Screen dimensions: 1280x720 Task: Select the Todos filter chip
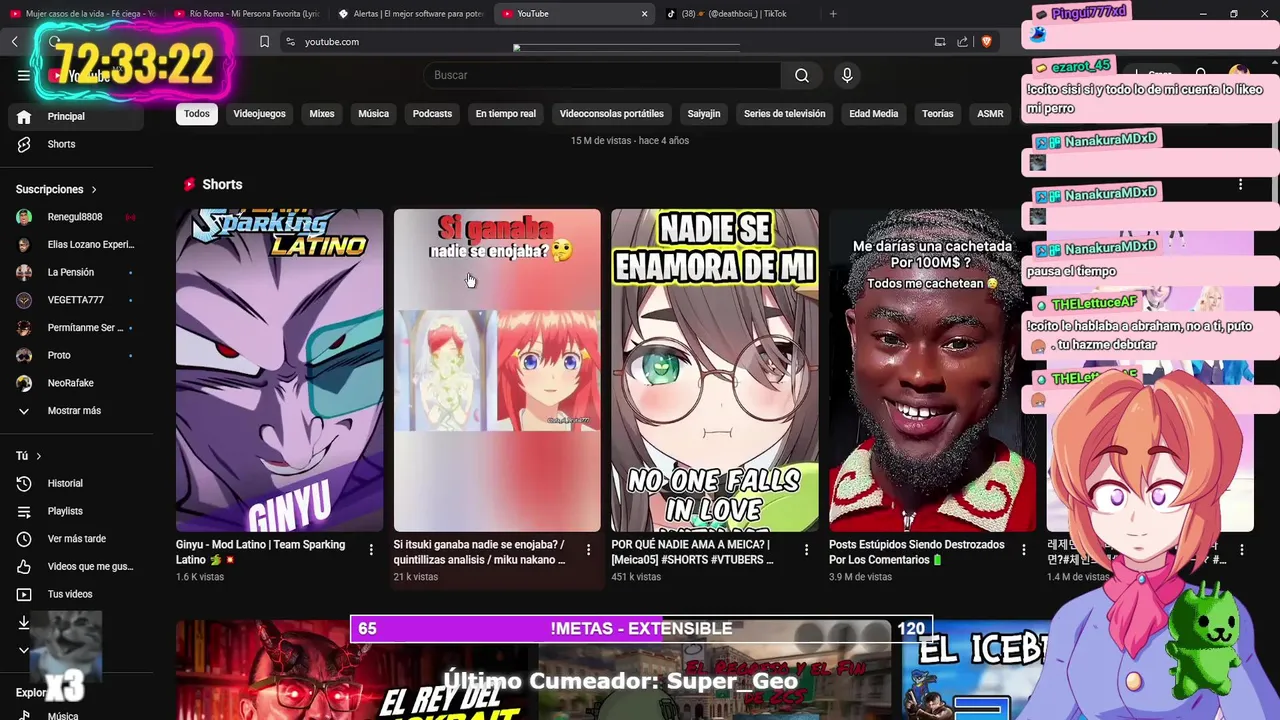[x=197, y=114]
